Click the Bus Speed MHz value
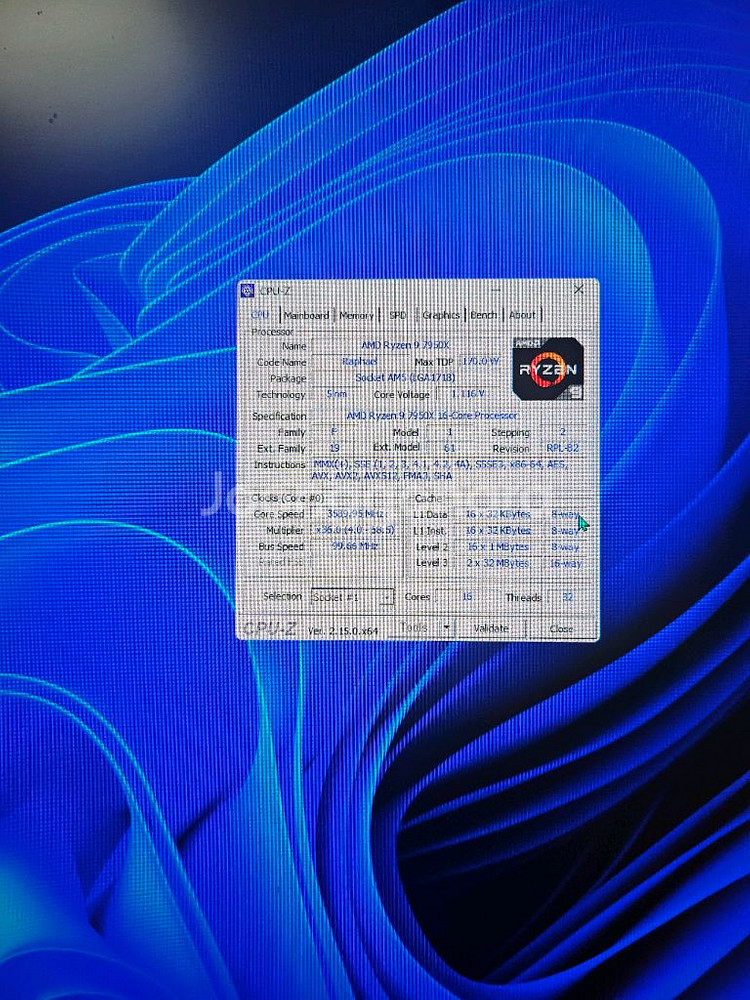 355,547
